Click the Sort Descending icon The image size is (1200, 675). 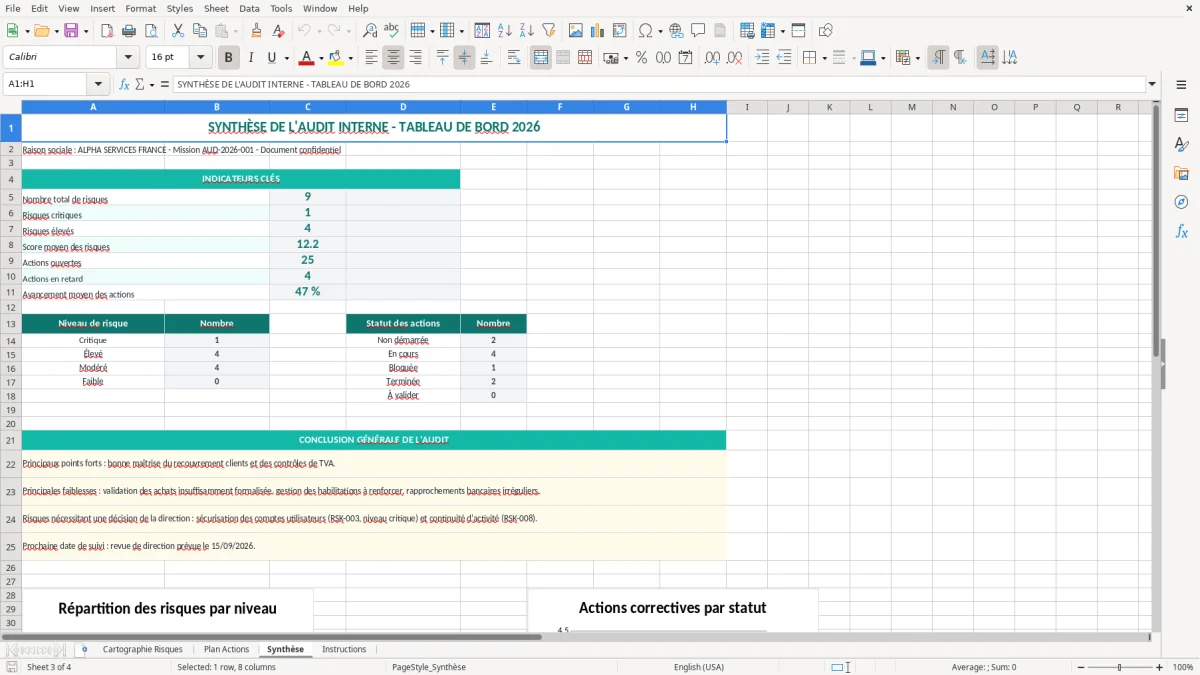(527, 31)
